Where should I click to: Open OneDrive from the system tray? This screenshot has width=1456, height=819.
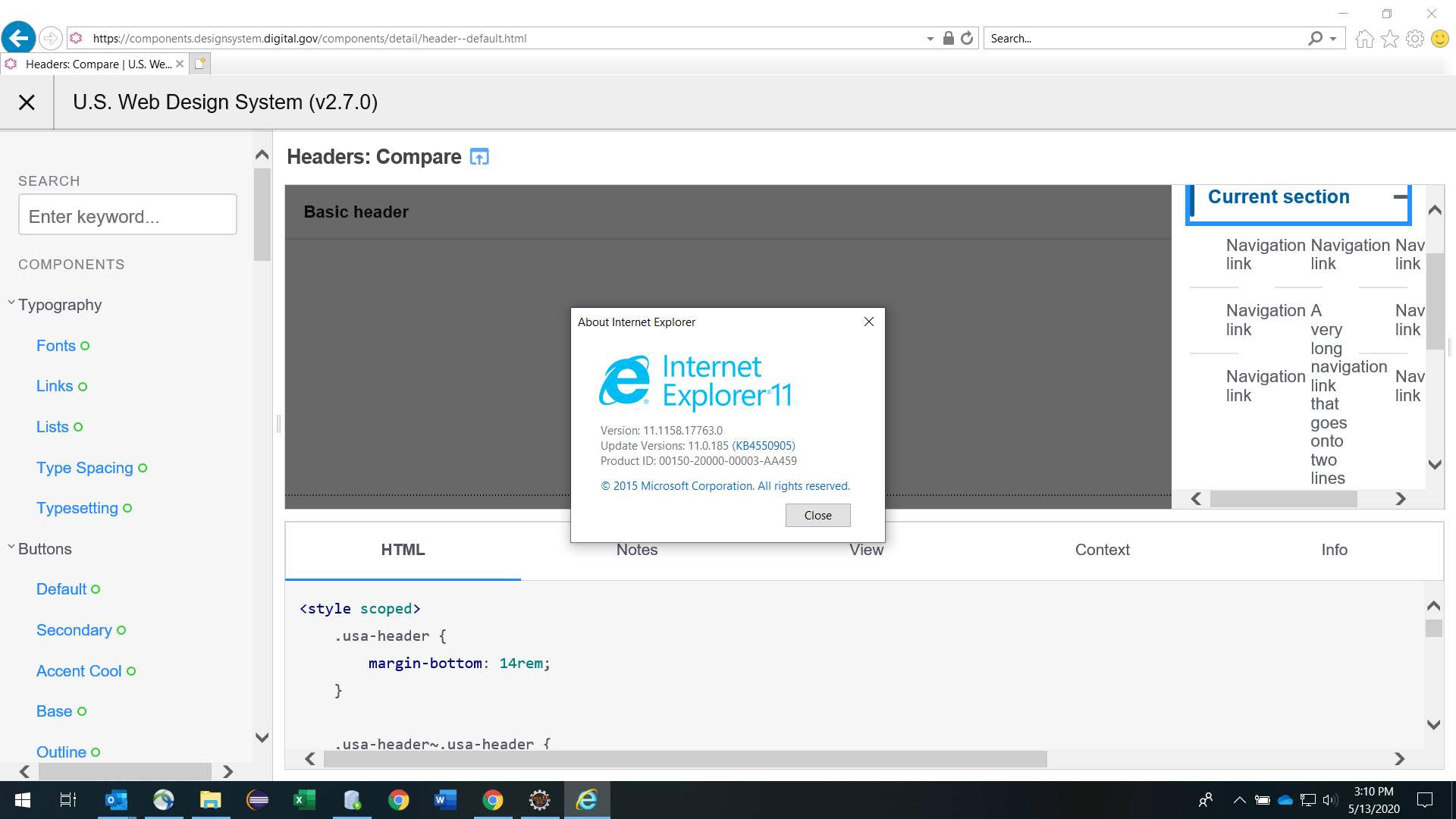(1284, 800)
